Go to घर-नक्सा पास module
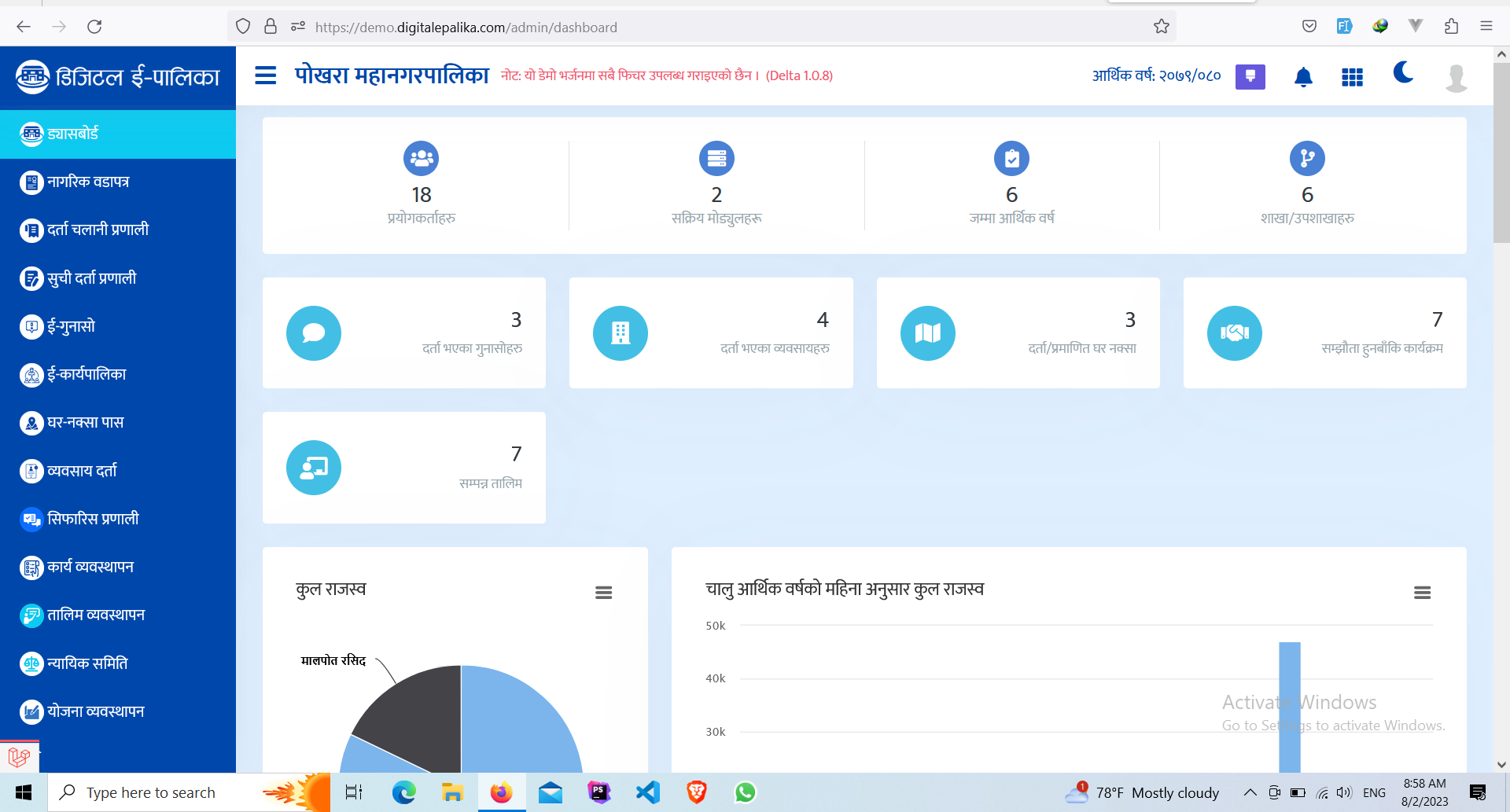 pos(85,423)
